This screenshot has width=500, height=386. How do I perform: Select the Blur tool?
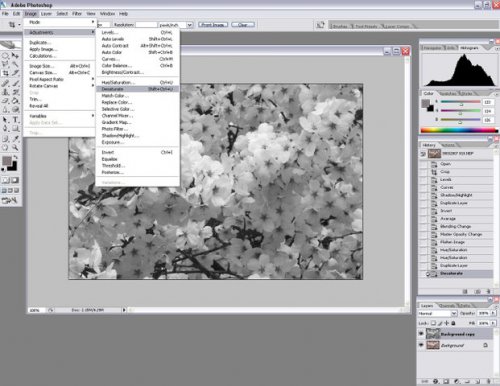6,109
